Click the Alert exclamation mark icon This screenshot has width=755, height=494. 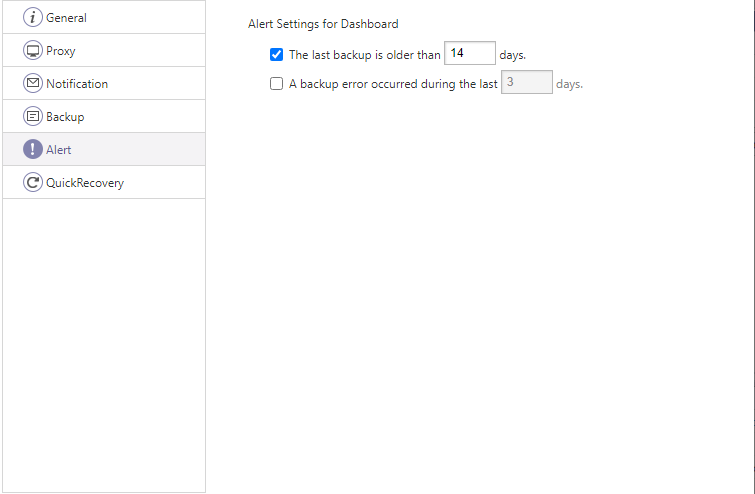point(33,150)
